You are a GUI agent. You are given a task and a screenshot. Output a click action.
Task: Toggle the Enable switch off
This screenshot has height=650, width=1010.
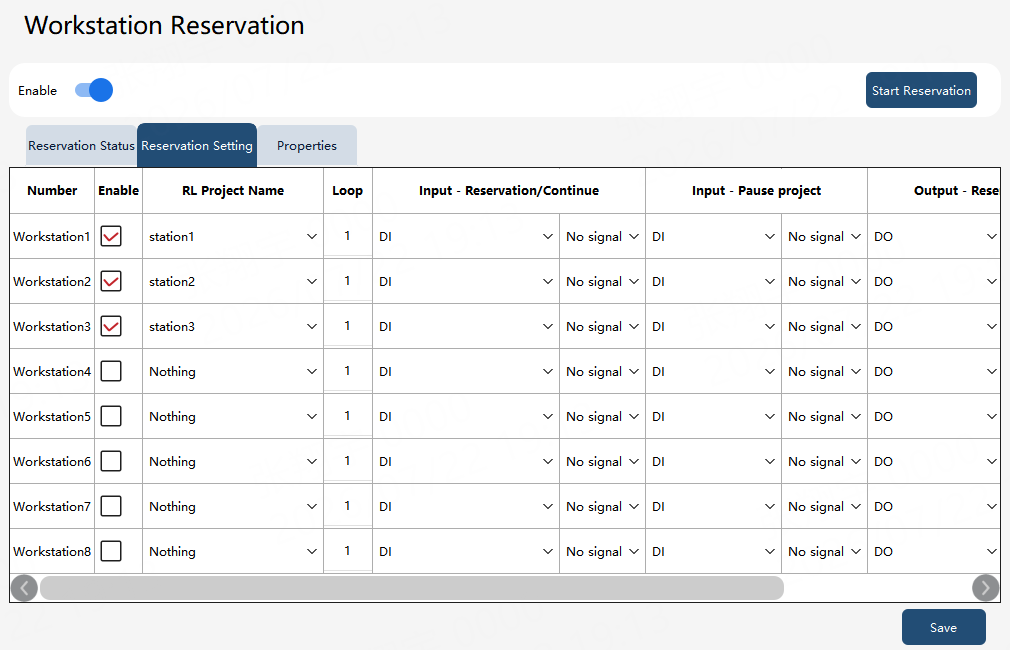point(94,90)
